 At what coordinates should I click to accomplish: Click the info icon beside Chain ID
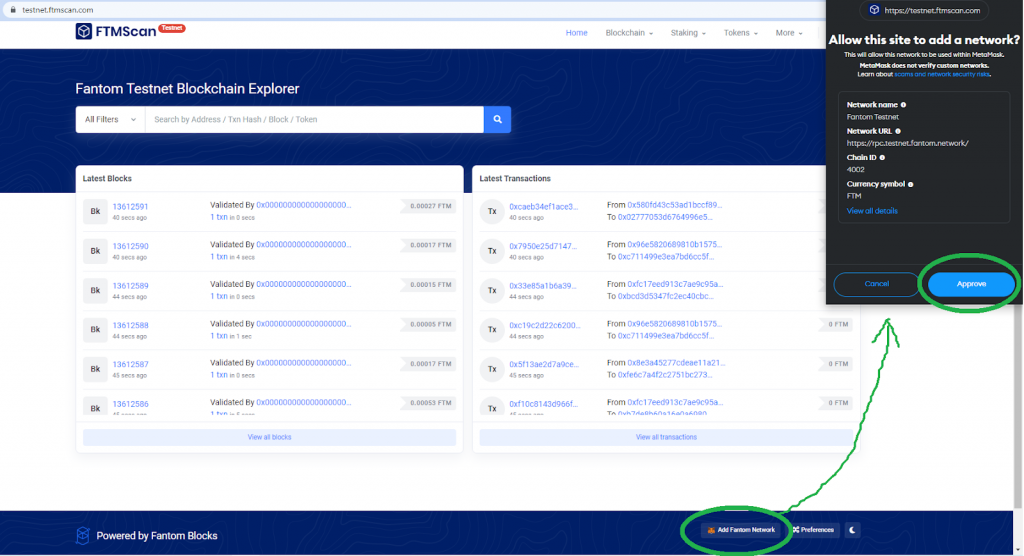(882, 157)
